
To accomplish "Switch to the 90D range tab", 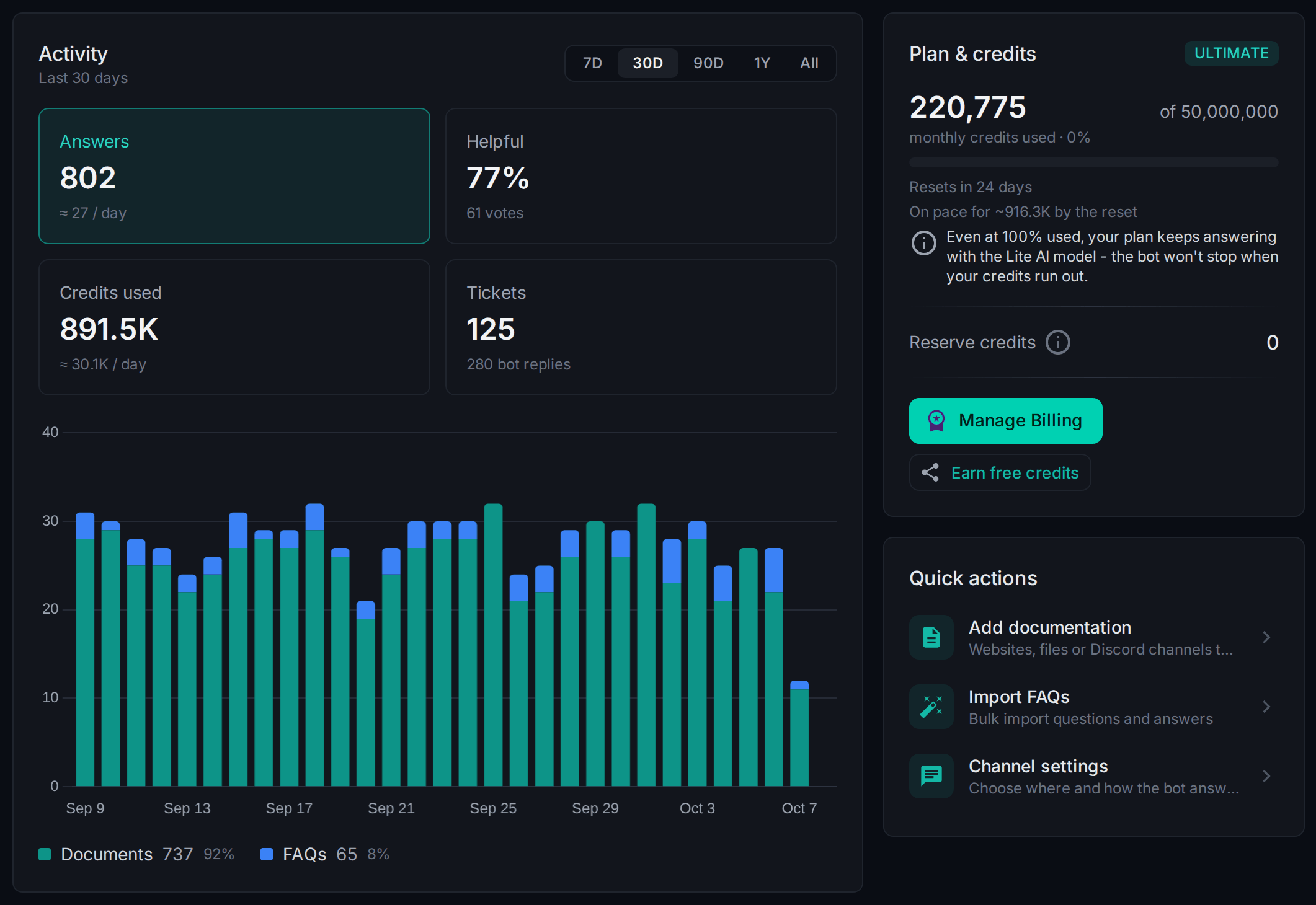I will (708, 63).
